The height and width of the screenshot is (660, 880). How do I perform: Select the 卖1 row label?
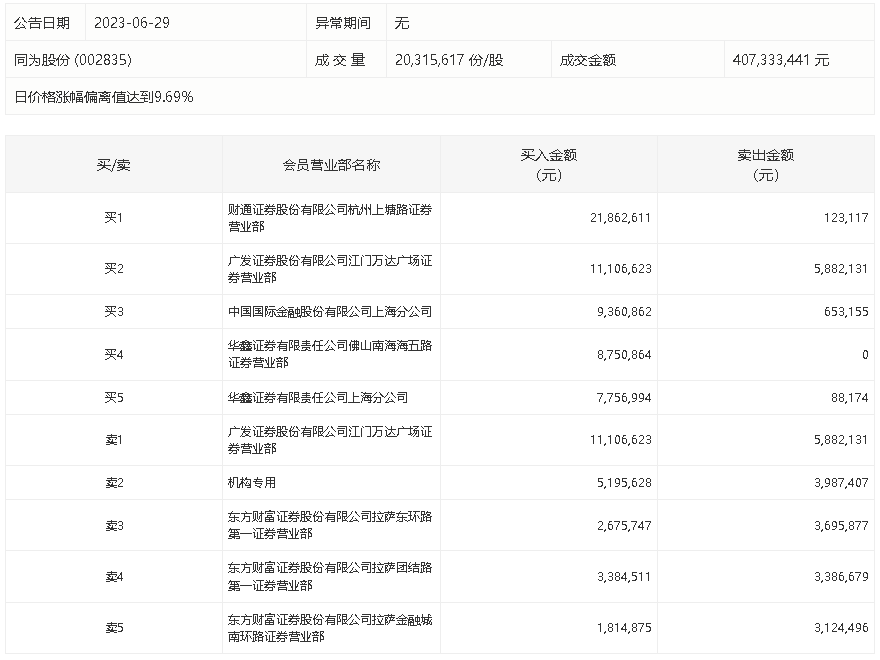(x=113, y=440)
